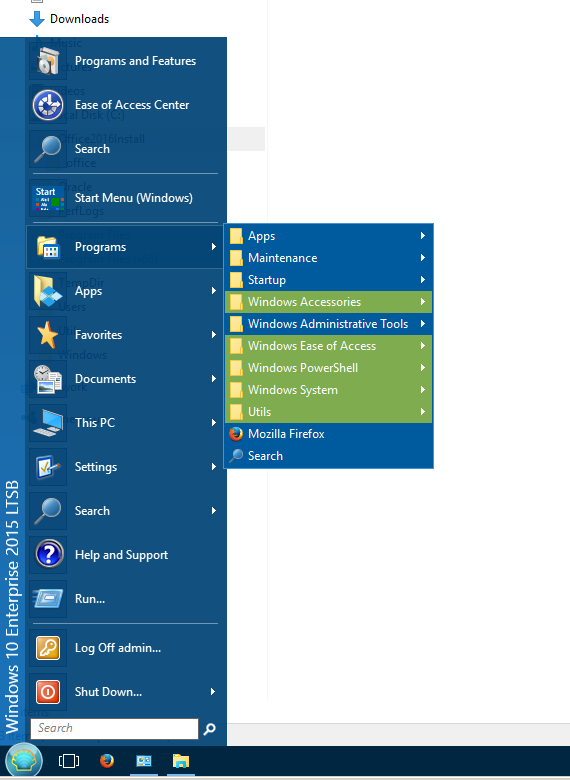Select Search entry in Programs submenu
The height and width of the screenshot is (780, 570).
(329, 456)
